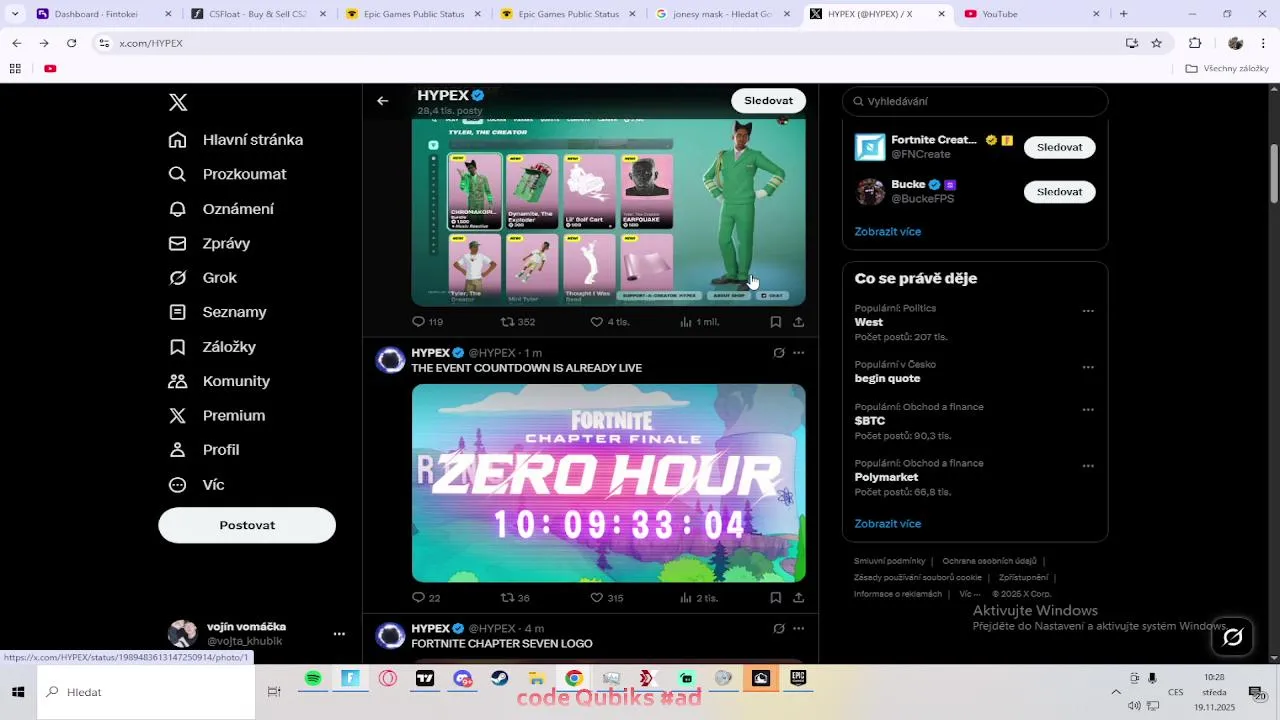Bookmark the Tyler, The Creator post

click(x=776, y=322)
